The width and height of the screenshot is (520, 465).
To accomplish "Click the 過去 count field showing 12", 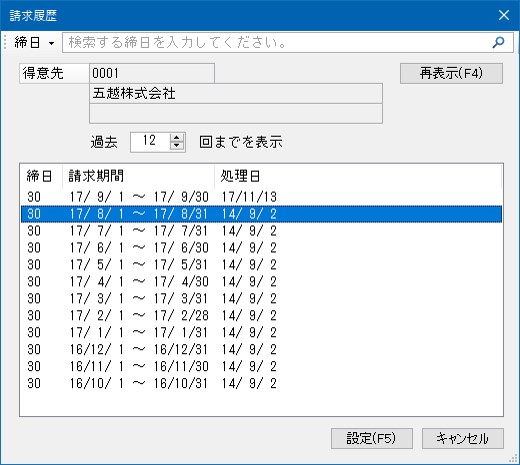I will point(150,142).
